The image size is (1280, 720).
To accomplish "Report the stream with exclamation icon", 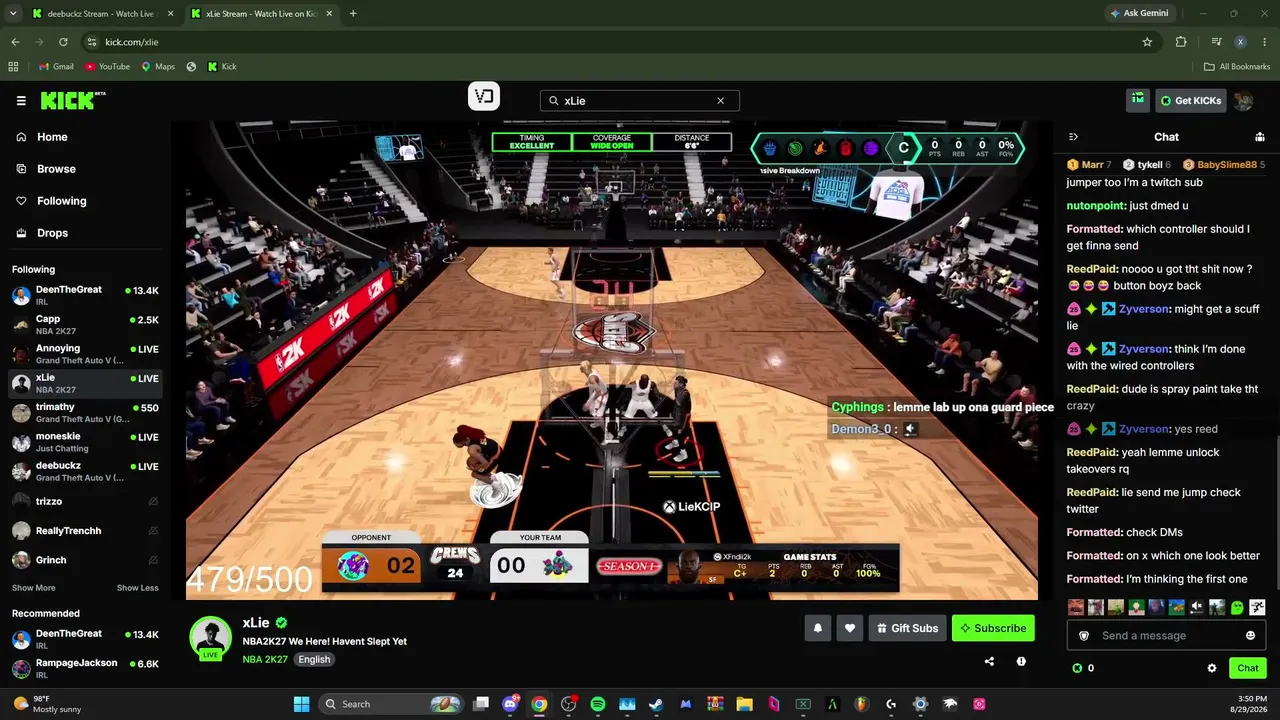I will point(1021,661).
